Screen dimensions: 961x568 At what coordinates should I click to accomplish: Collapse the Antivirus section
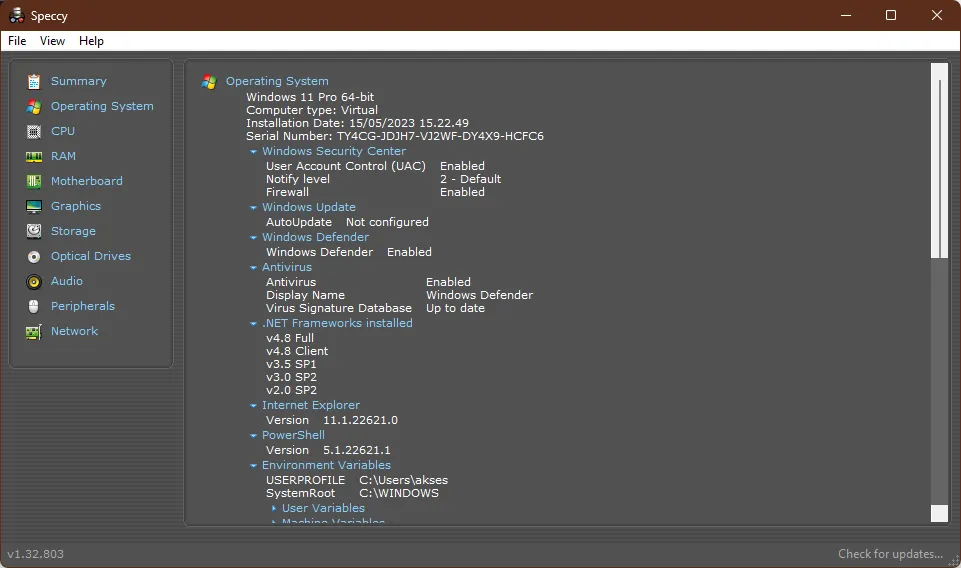(253, 268)
